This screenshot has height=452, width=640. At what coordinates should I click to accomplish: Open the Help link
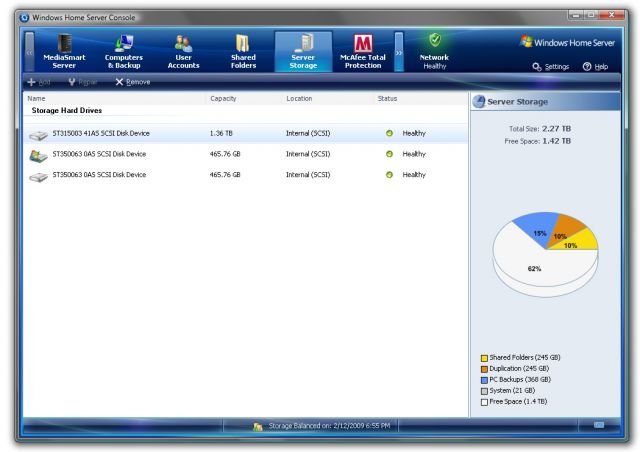(x=594, y=66)
